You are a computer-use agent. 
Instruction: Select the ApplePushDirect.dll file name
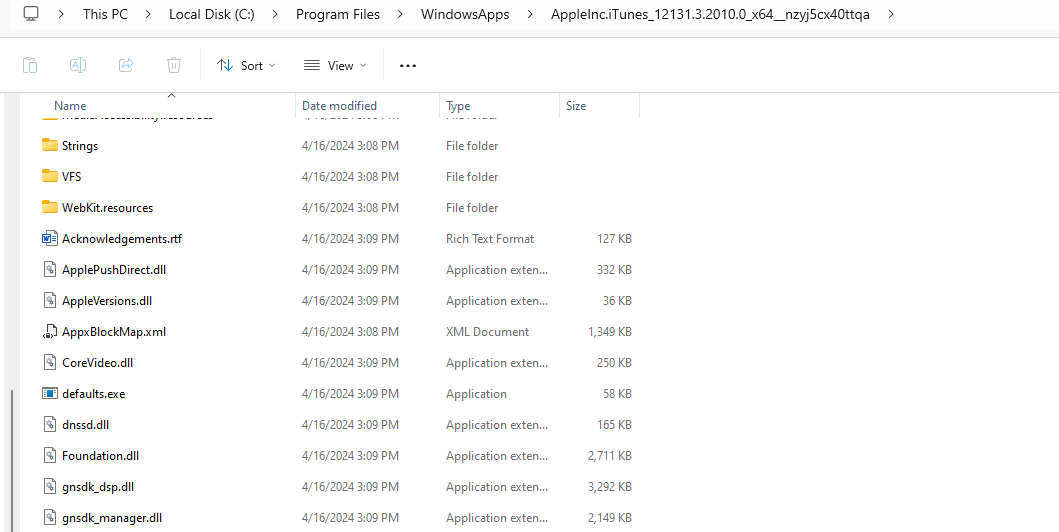click(113, 269)
